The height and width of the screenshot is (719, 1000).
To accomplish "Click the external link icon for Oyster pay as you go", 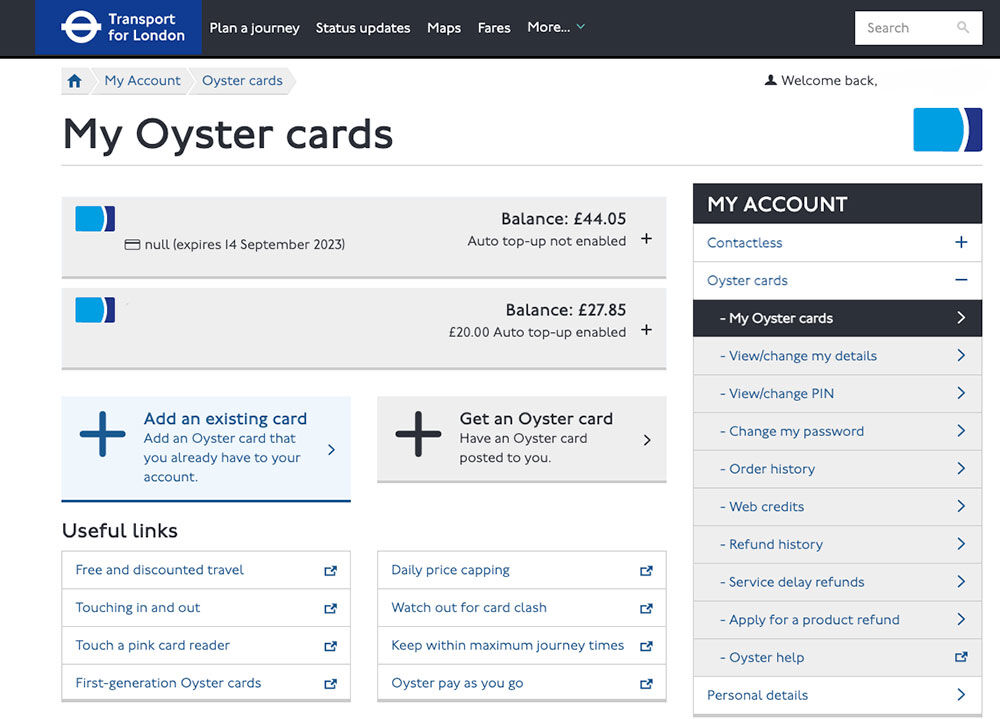I will (x=646, y=683).
